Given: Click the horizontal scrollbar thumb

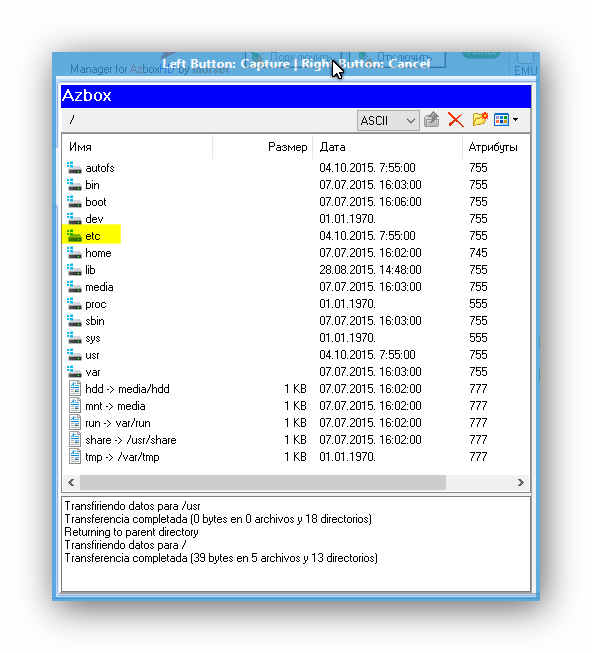Looking at the screenshot, I should pyautogui.click(x=263, y=482).
